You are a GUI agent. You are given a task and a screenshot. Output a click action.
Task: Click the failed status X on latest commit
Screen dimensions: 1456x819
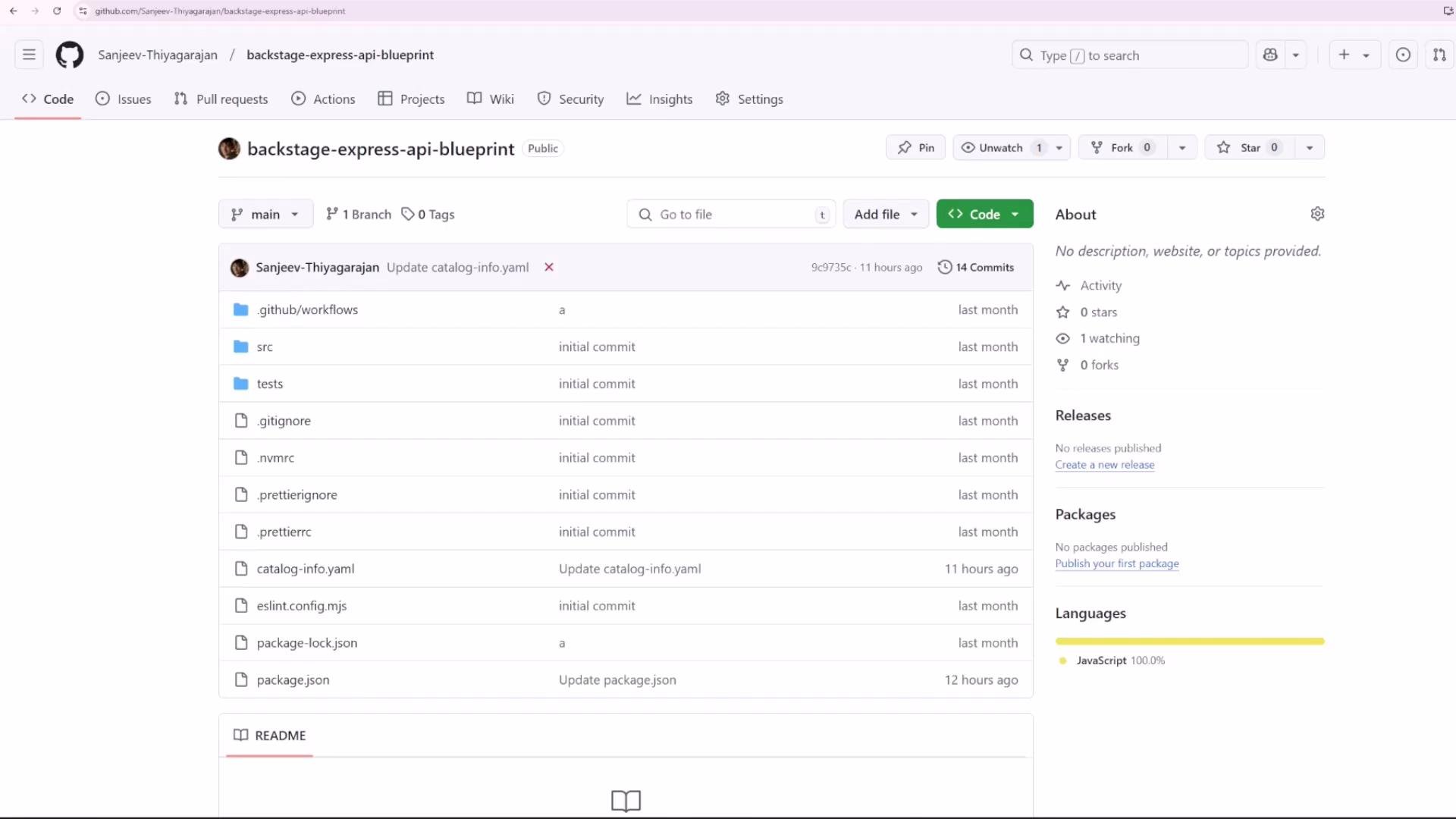549,267
